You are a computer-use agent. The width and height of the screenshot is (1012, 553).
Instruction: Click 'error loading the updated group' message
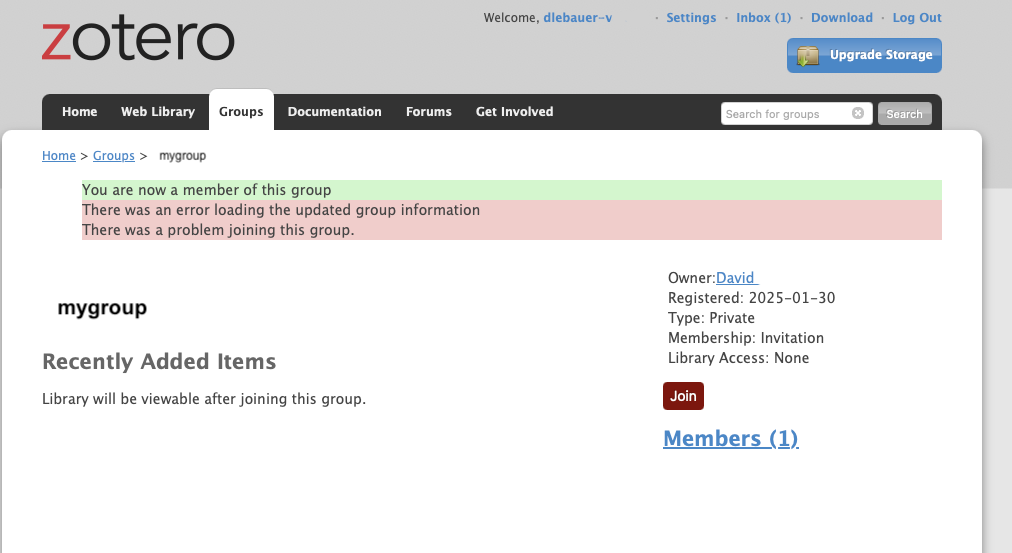[x=512, y=210]
